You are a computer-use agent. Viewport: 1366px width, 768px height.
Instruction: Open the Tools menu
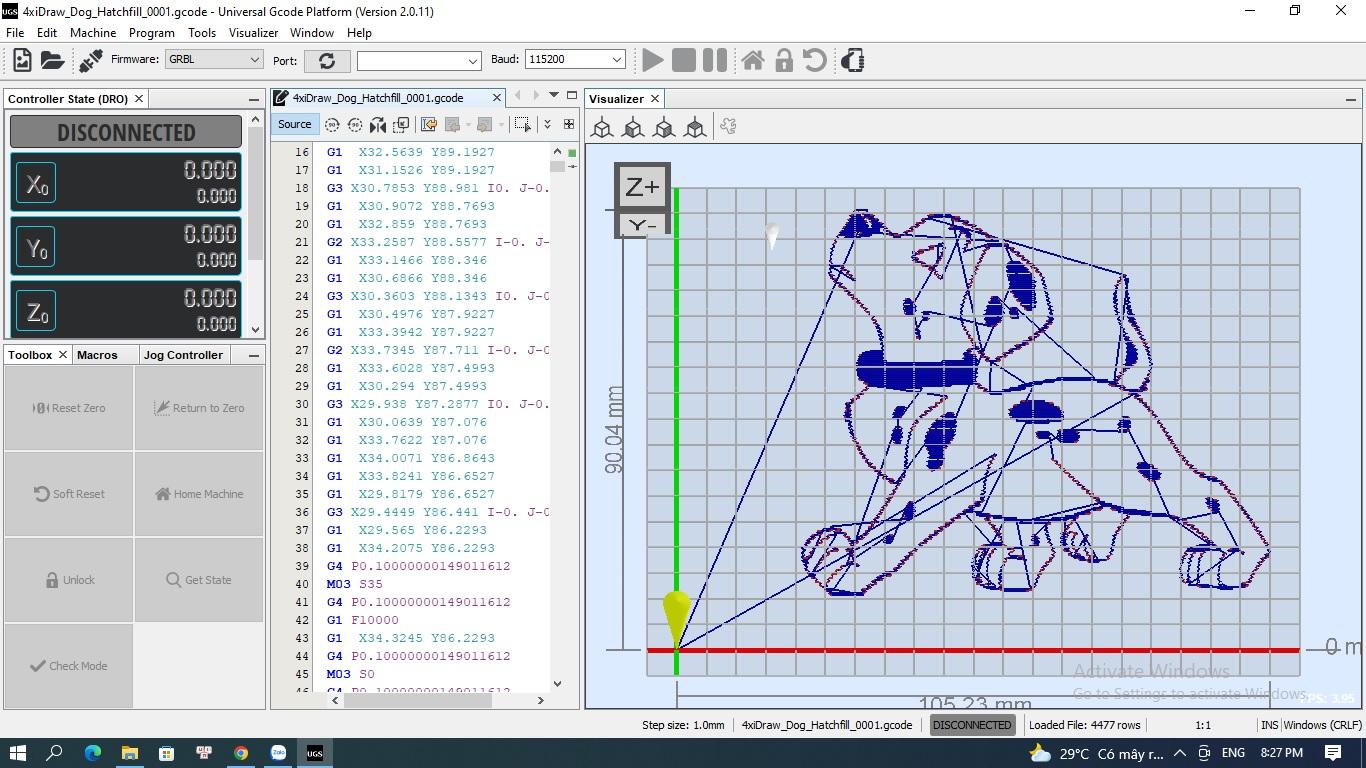(x=202, y=33)
